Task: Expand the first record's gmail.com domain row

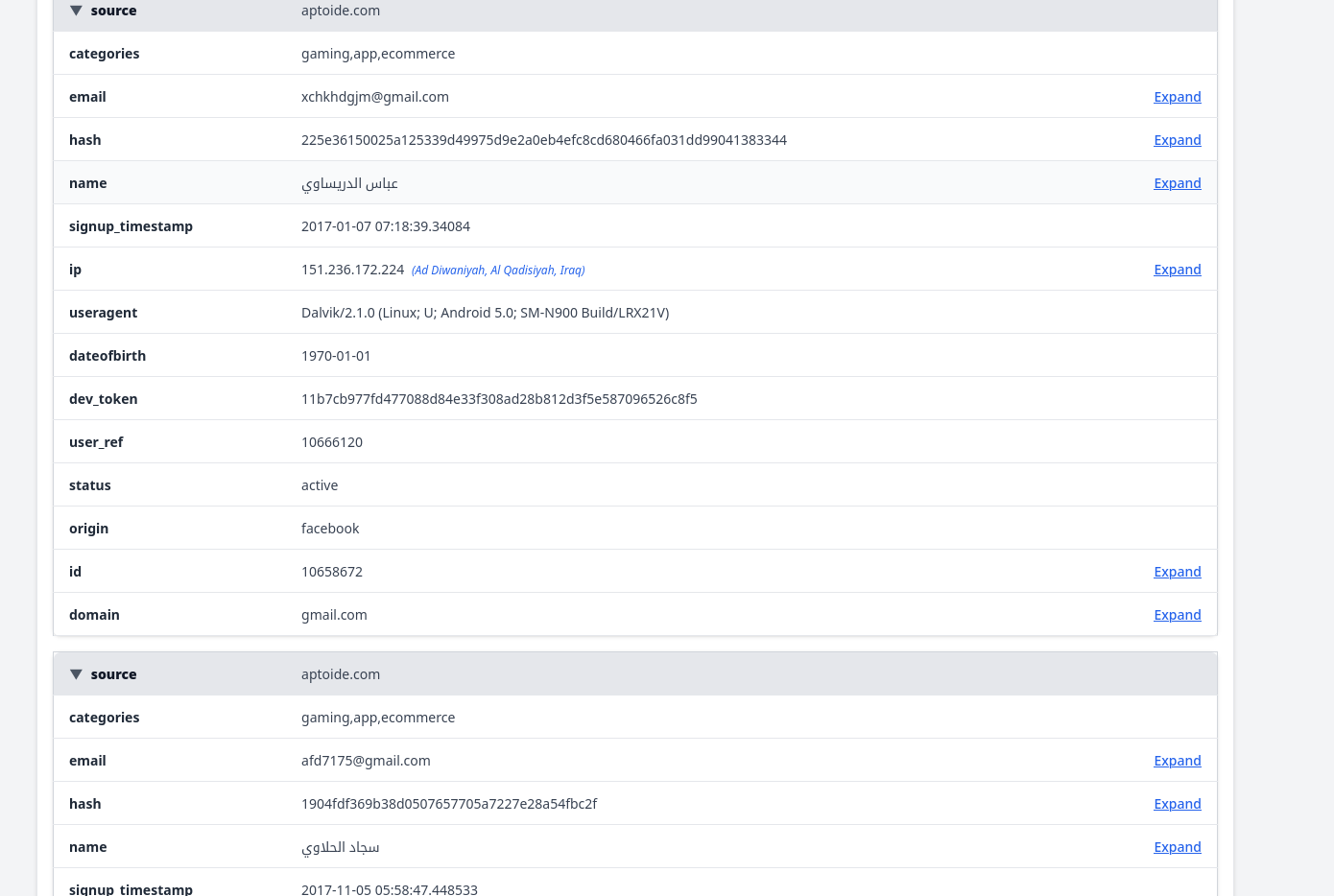Action: 1177,615
